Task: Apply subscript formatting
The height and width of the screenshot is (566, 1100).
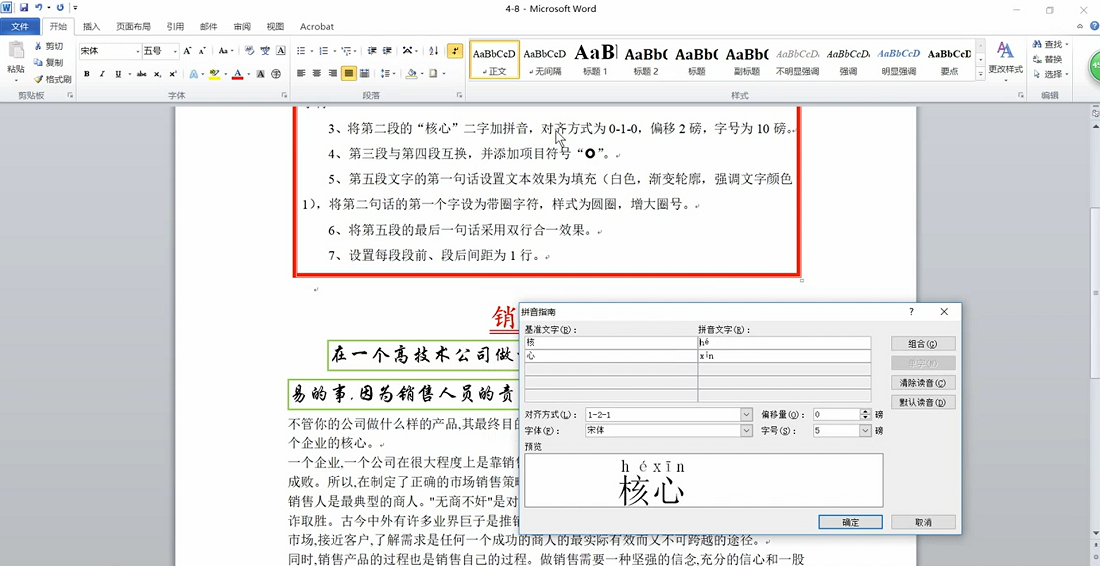Action: pyautogui.click(x=157, y=73)
